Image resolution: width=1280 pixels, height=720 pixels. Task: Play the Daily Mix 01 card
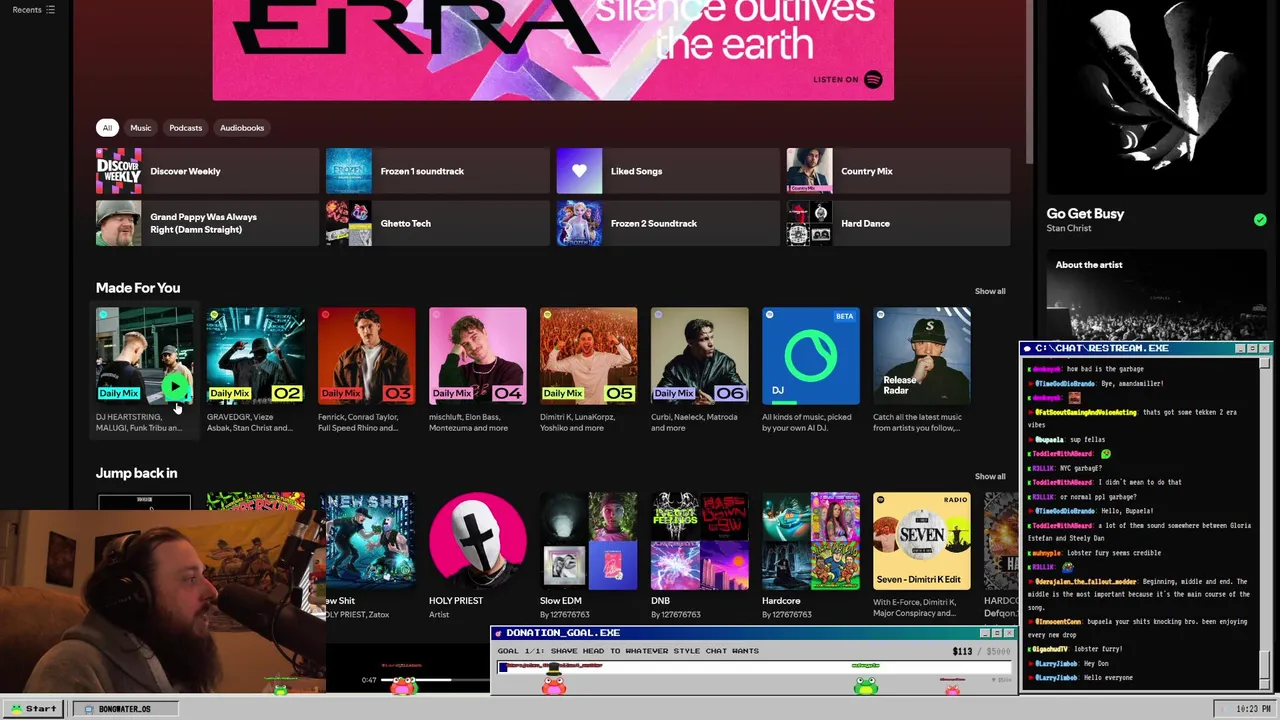pyautogui.click(x=175, y=386)
